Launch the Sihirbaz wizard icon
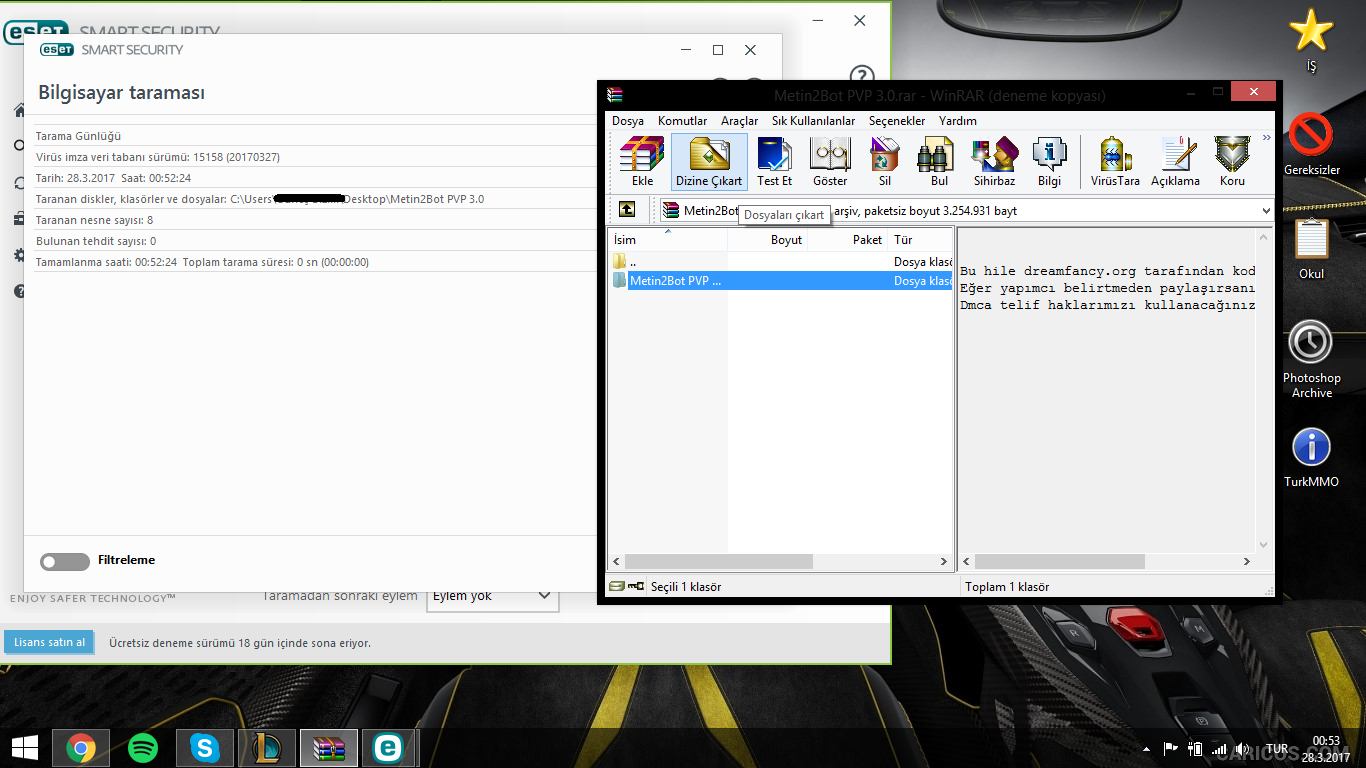Viewport: 1366px width, 768px height. coord(994,161)
